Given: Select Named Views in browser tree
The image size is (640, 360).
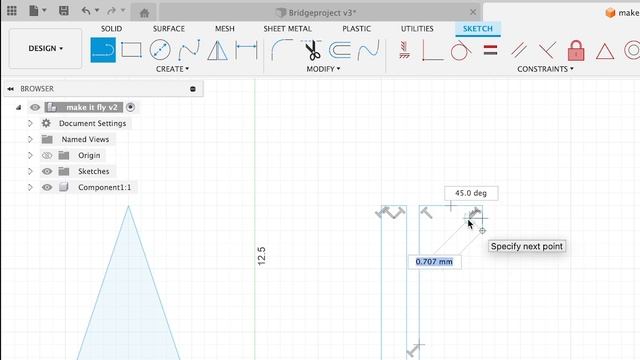Looking at the screenshot, I should pos(85,140).
